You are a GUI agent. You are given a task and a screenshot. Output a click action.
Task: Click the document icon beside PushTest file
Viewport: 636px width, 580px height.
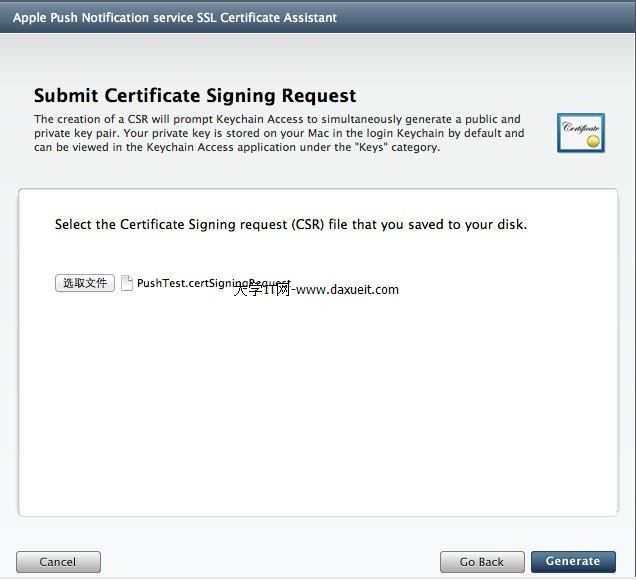point(126,283)
